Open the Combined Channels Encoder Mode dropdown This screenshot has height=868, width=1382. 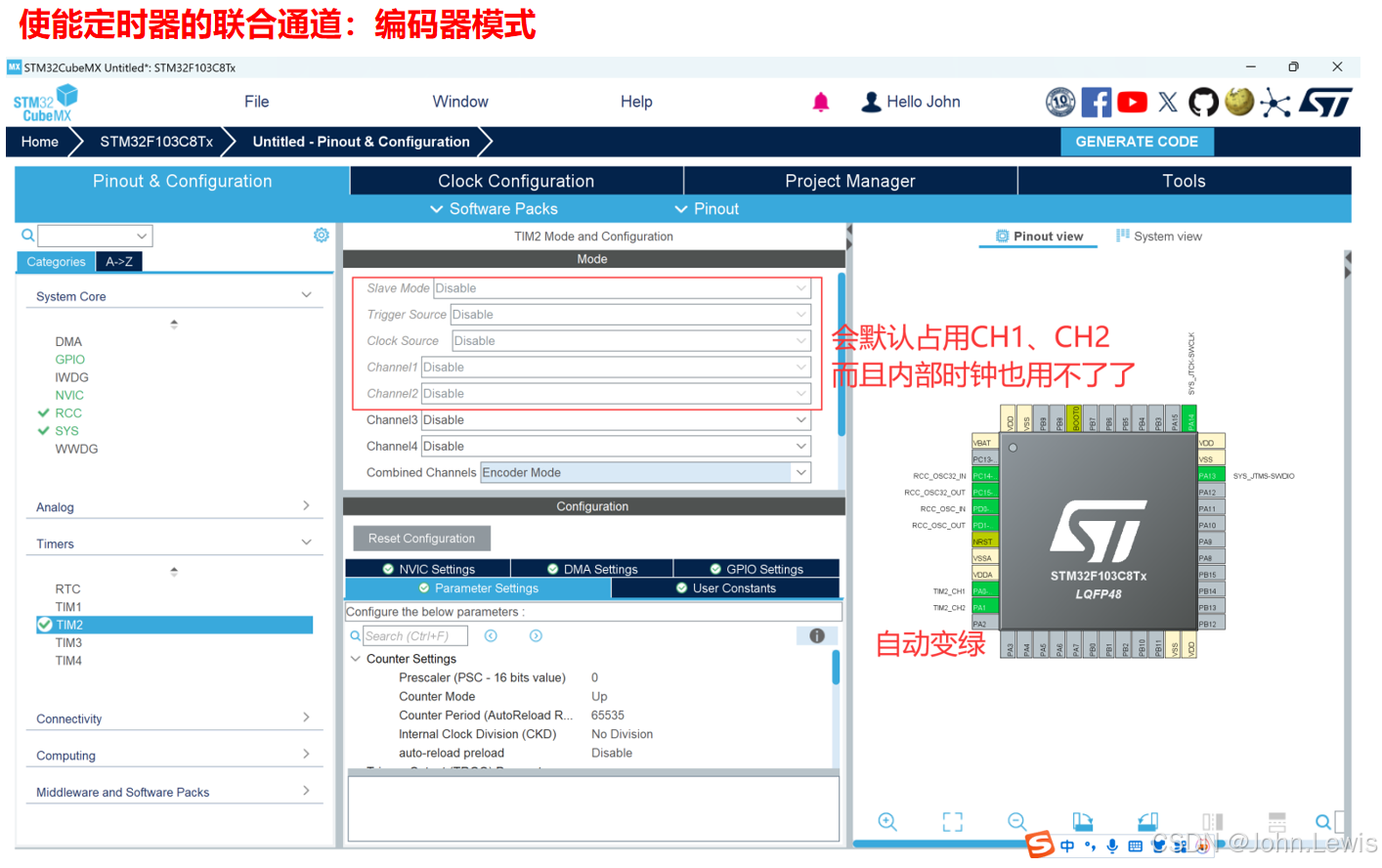tap(645, 473)
